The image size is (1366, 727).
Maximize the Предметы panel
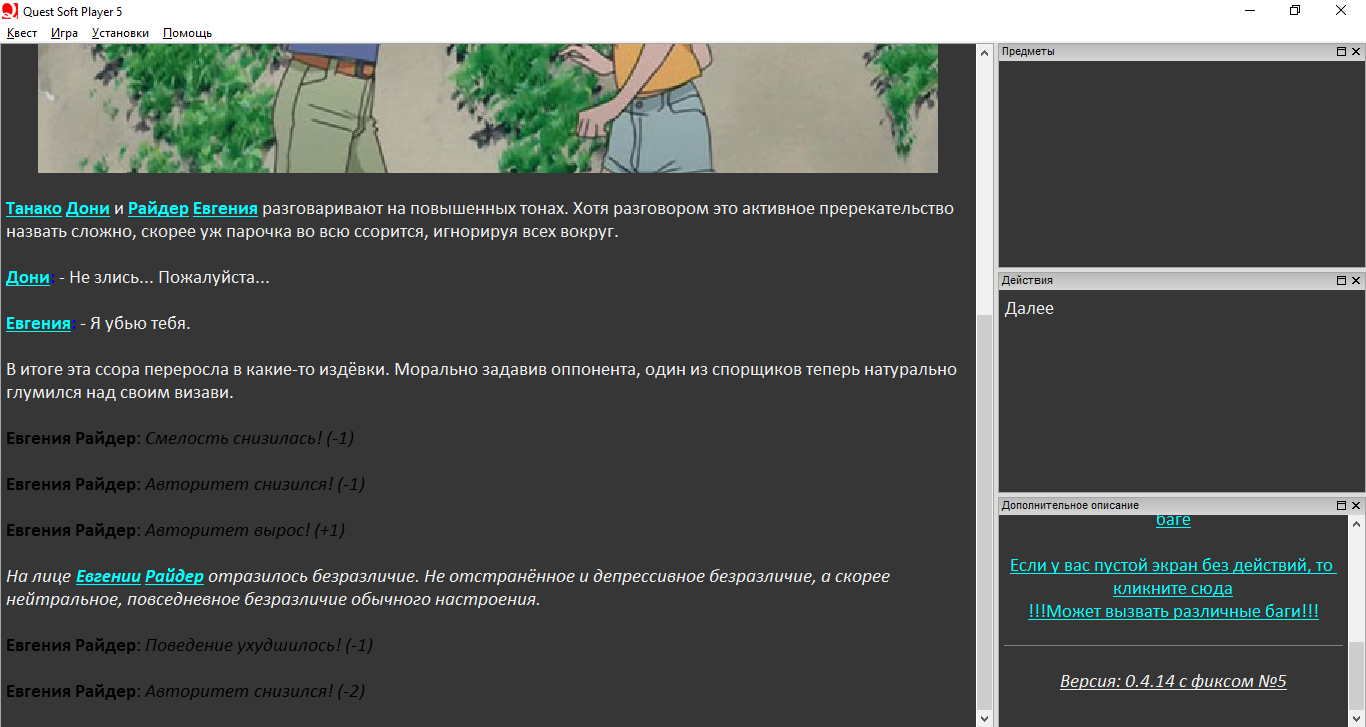(x=1341, y=51)
